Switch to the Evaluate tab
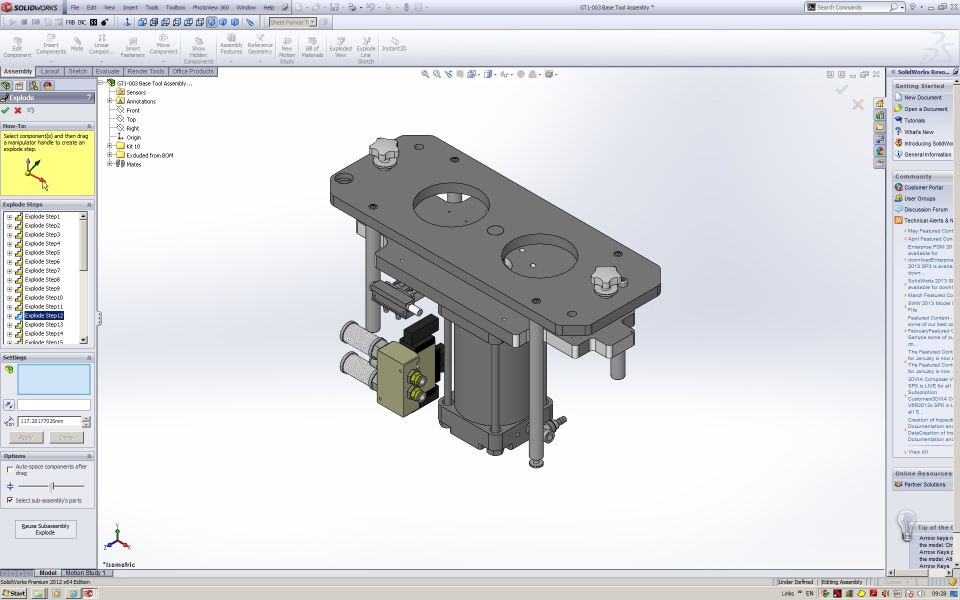Image resolution: width=960 pixels, height=600 pixels. point(107,72)
